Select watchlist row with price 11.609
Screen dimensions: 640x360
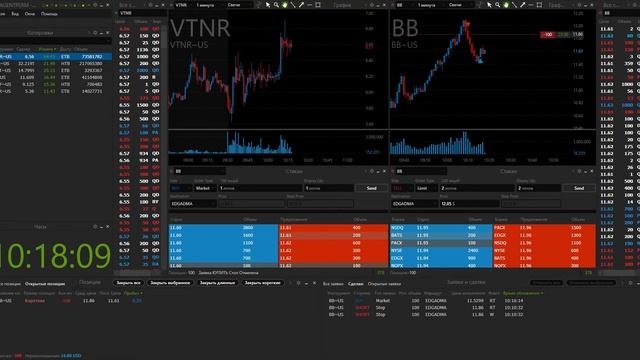pyautogui.click(x=56, y=78)
